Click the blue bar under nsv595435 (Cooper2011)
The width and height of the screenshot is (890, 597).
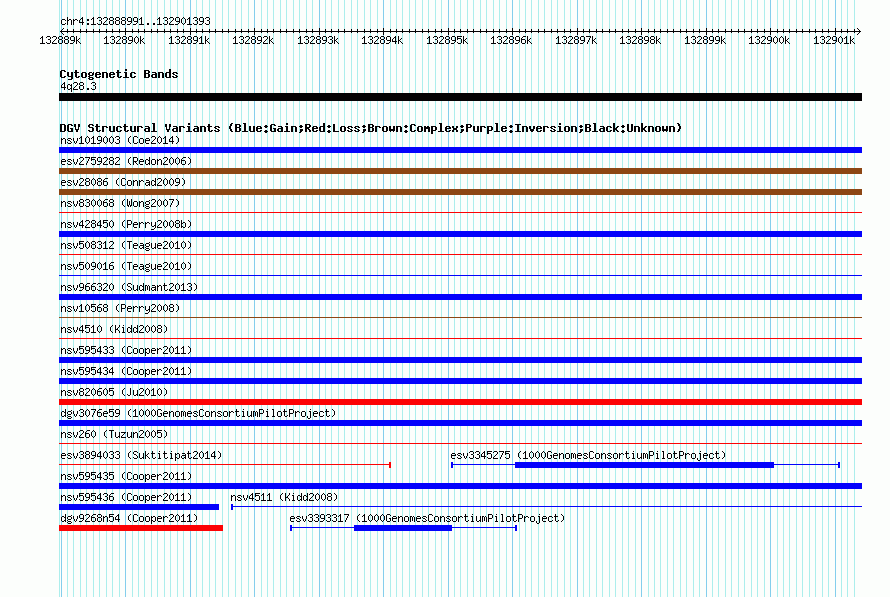pos(460,486)
